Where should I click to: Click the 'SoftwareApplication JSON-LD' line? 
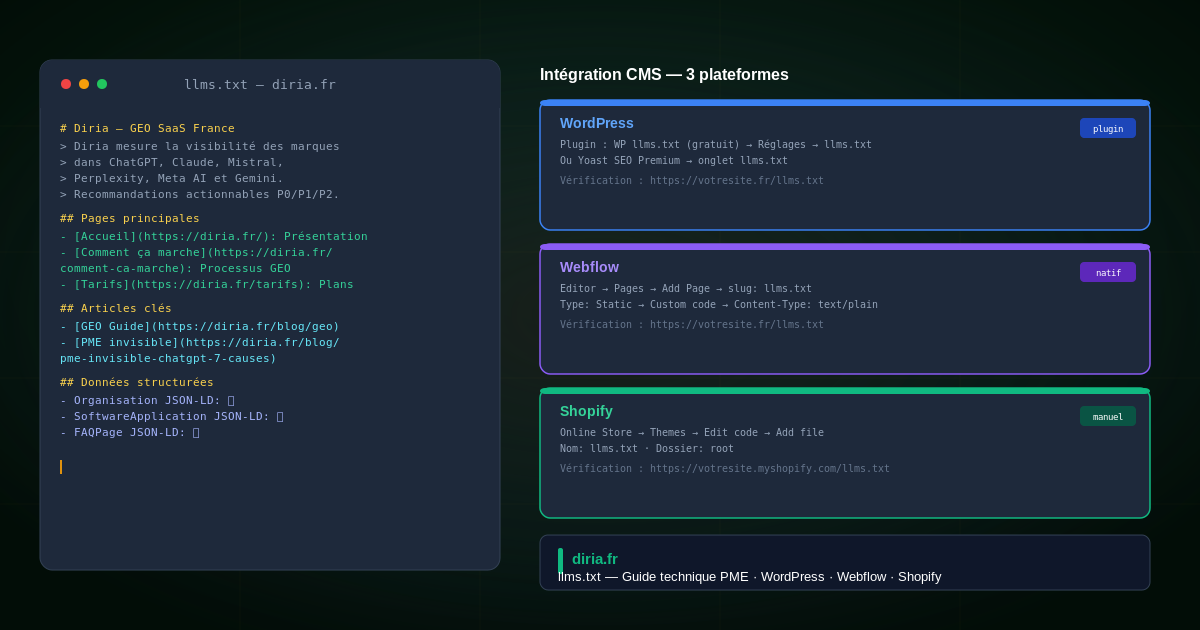(x=172, y=416)
